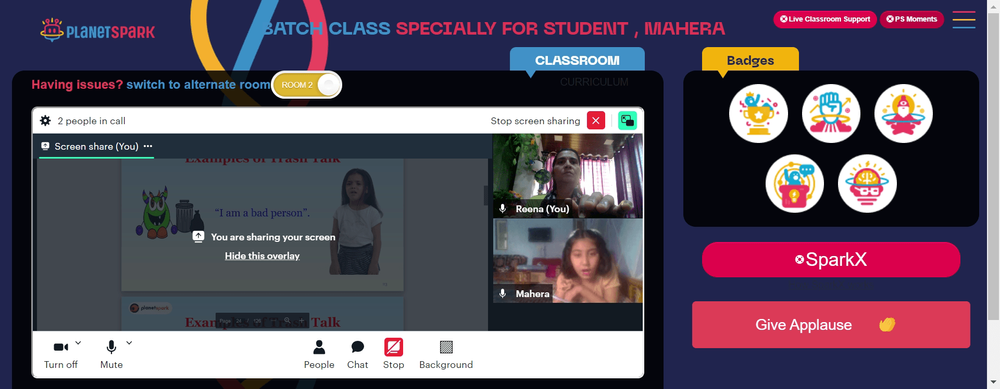Image resolution: width=1000 pixels, height=389 pixels.
Task: Stop screen sharing with red X button
Action: click(596, 121)
